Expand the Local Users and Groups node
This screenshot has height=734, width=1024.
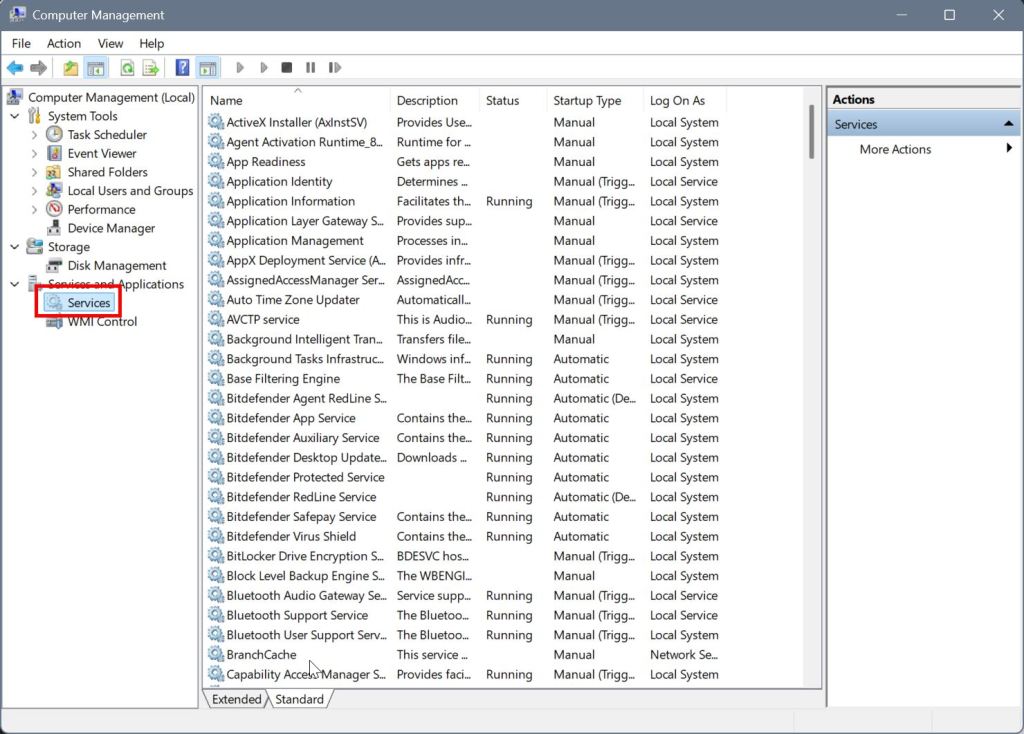click(35, 191)
